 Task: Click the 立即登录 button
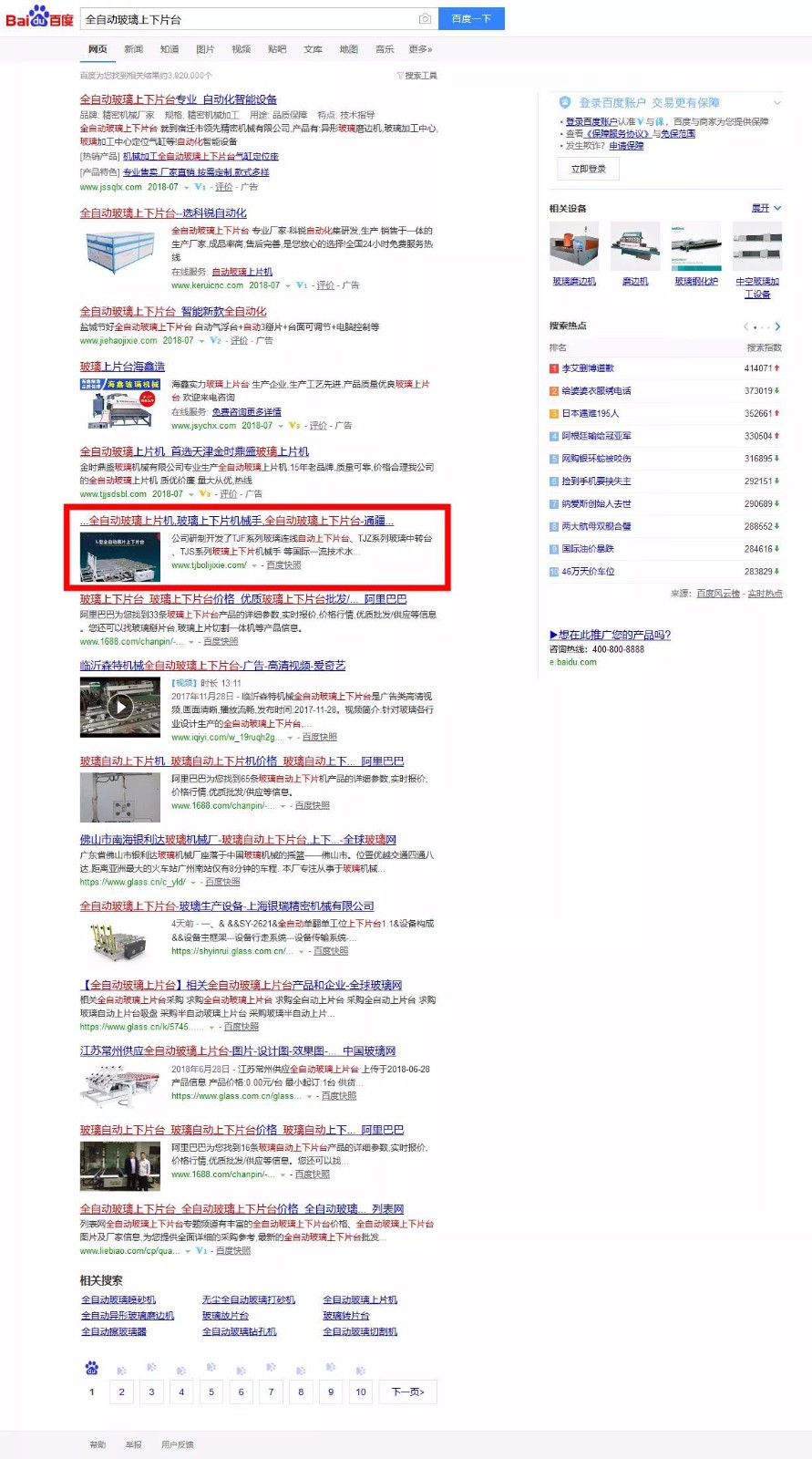tap(588, 169)
